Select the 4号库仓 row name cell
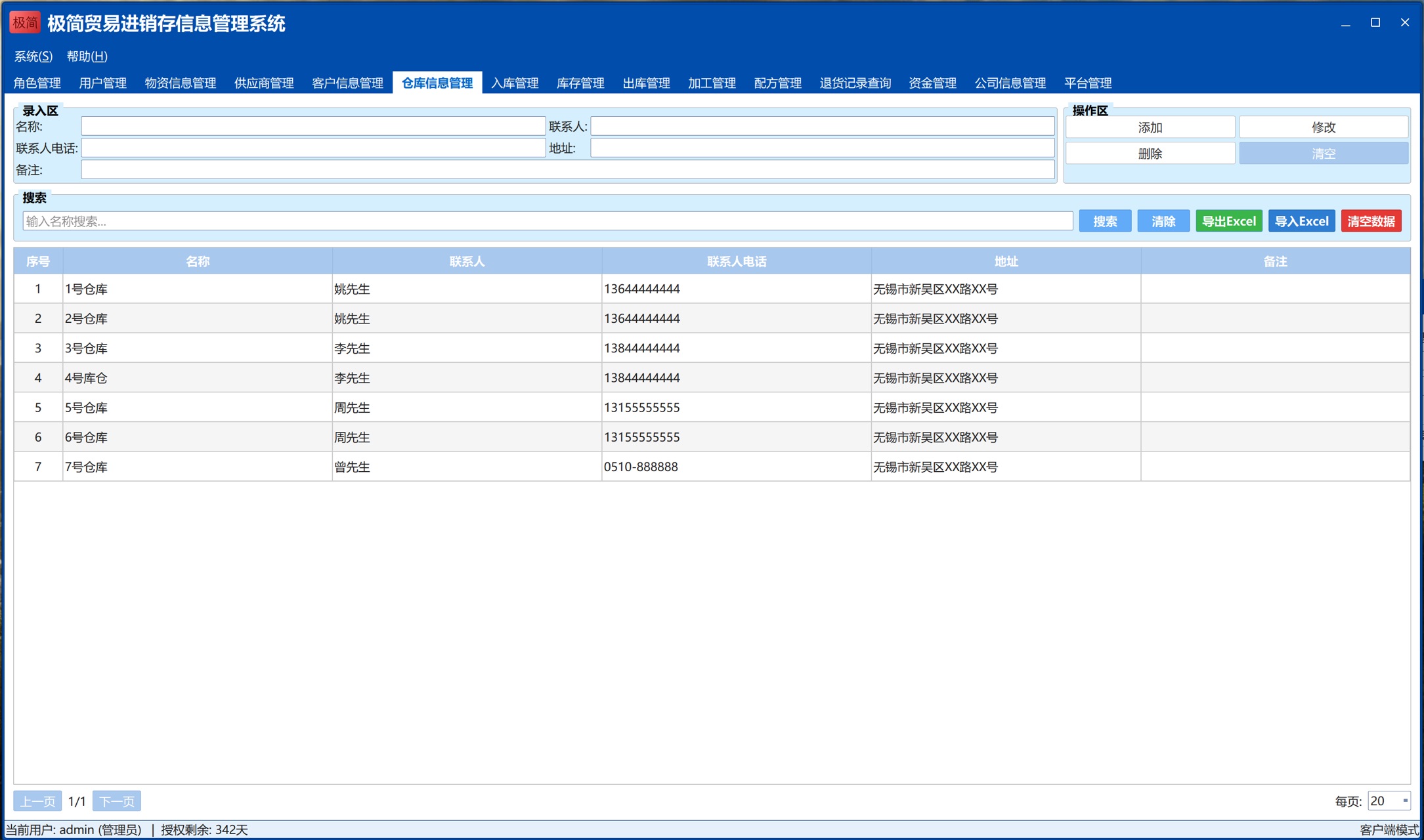This screenshot has height=840, width=1424. coord(198,378)
